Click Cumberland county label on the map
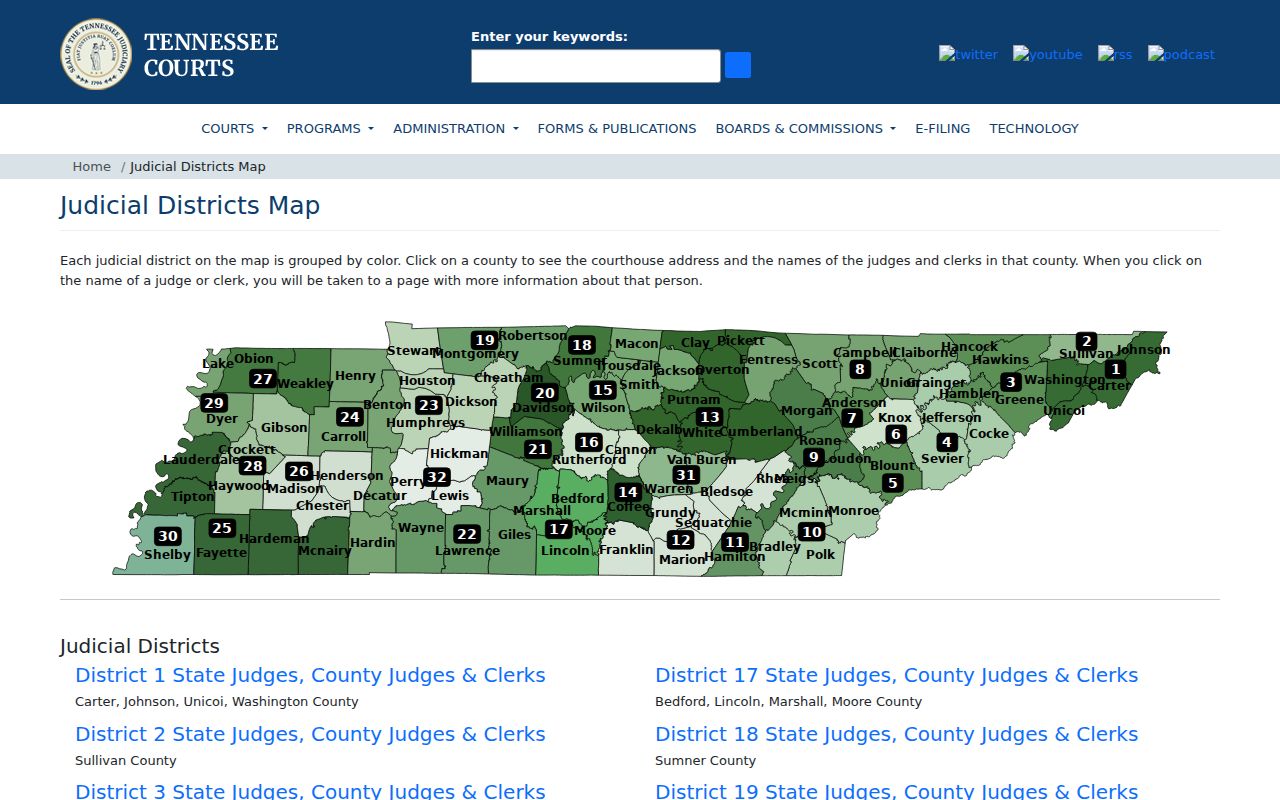This screenshot has height=800, width=1280. pyautogui.click(x=760, y=432)
